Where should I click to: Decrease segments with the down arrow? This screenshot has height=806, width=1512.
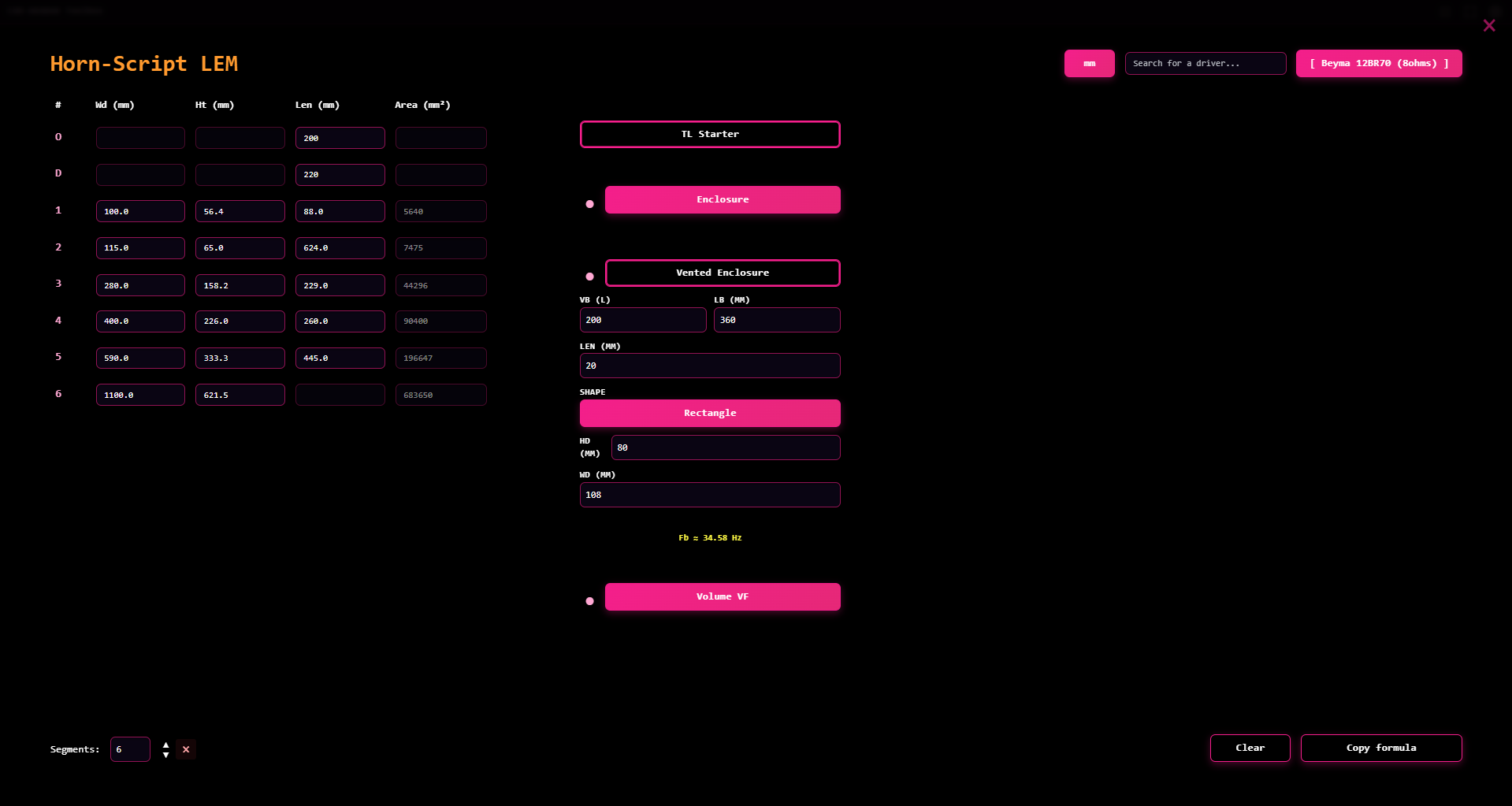(x=165, y=755)
